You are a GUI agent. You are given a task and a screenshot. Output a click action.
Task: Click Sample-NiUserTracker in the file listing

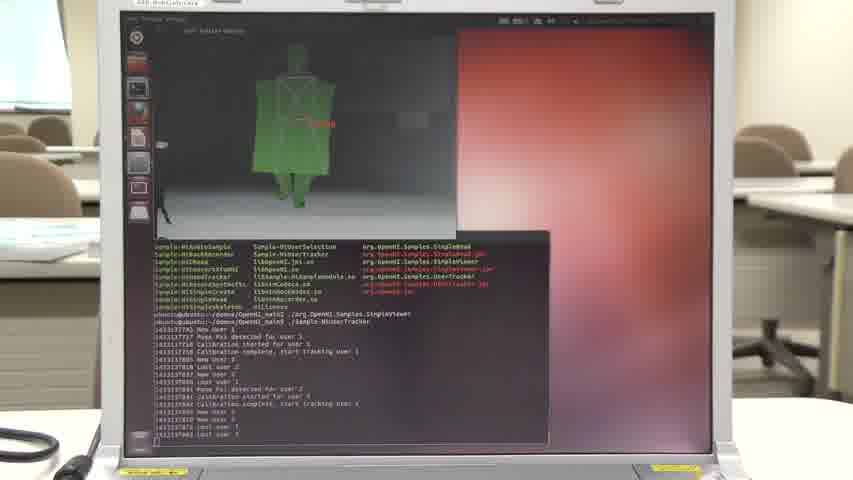290,254
